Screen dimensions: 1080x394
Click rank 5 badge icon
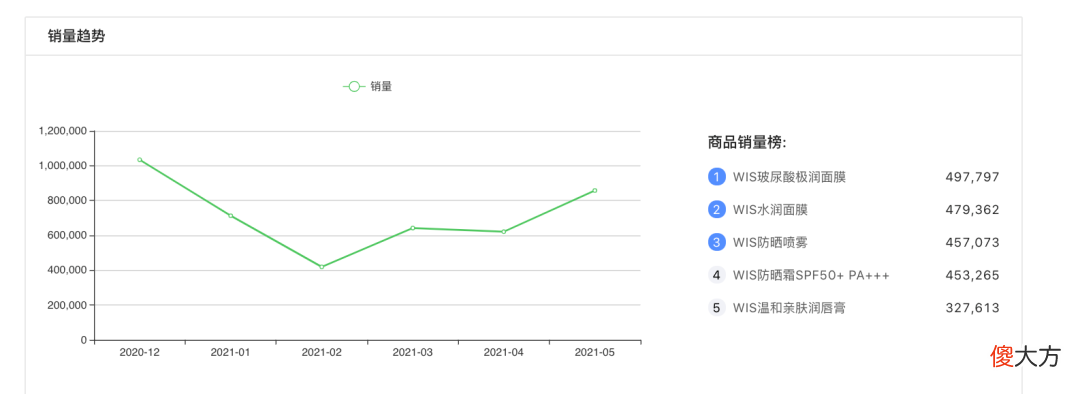[716, 308]
